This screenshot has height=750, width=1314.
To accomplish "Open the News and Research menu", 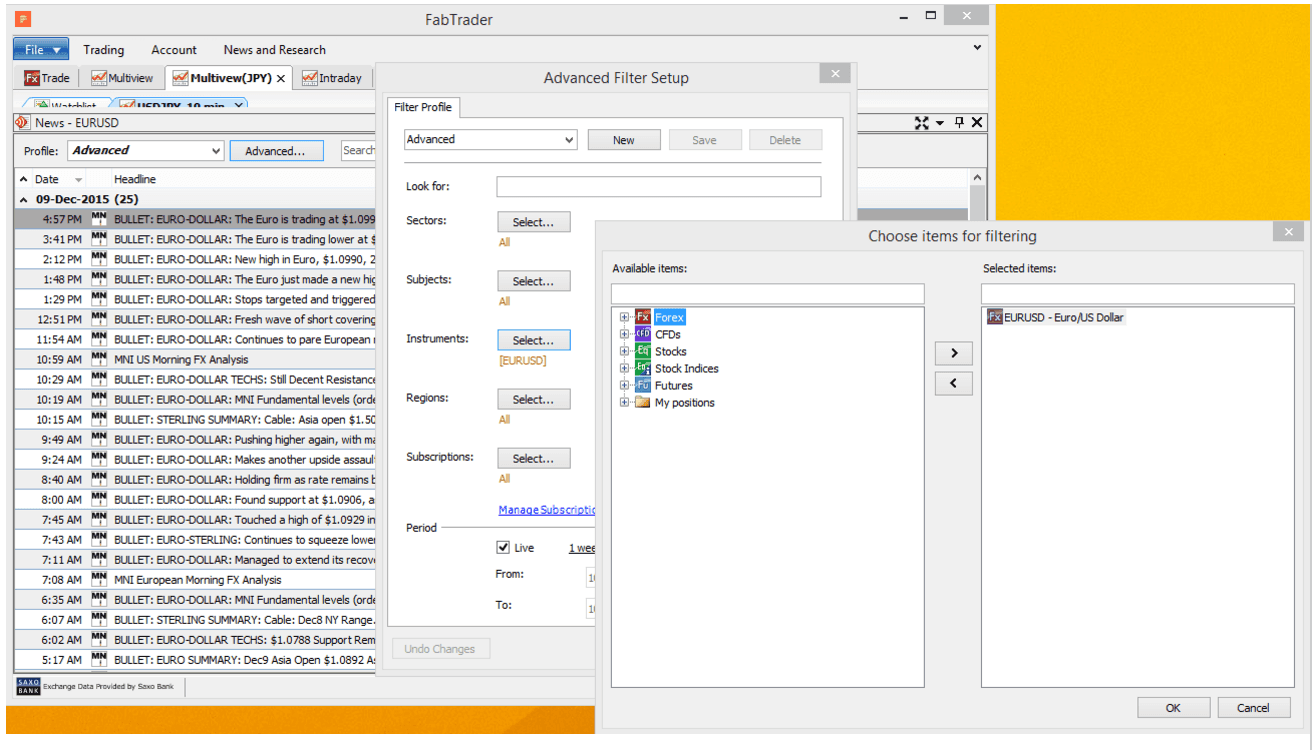I will [275, 49].
